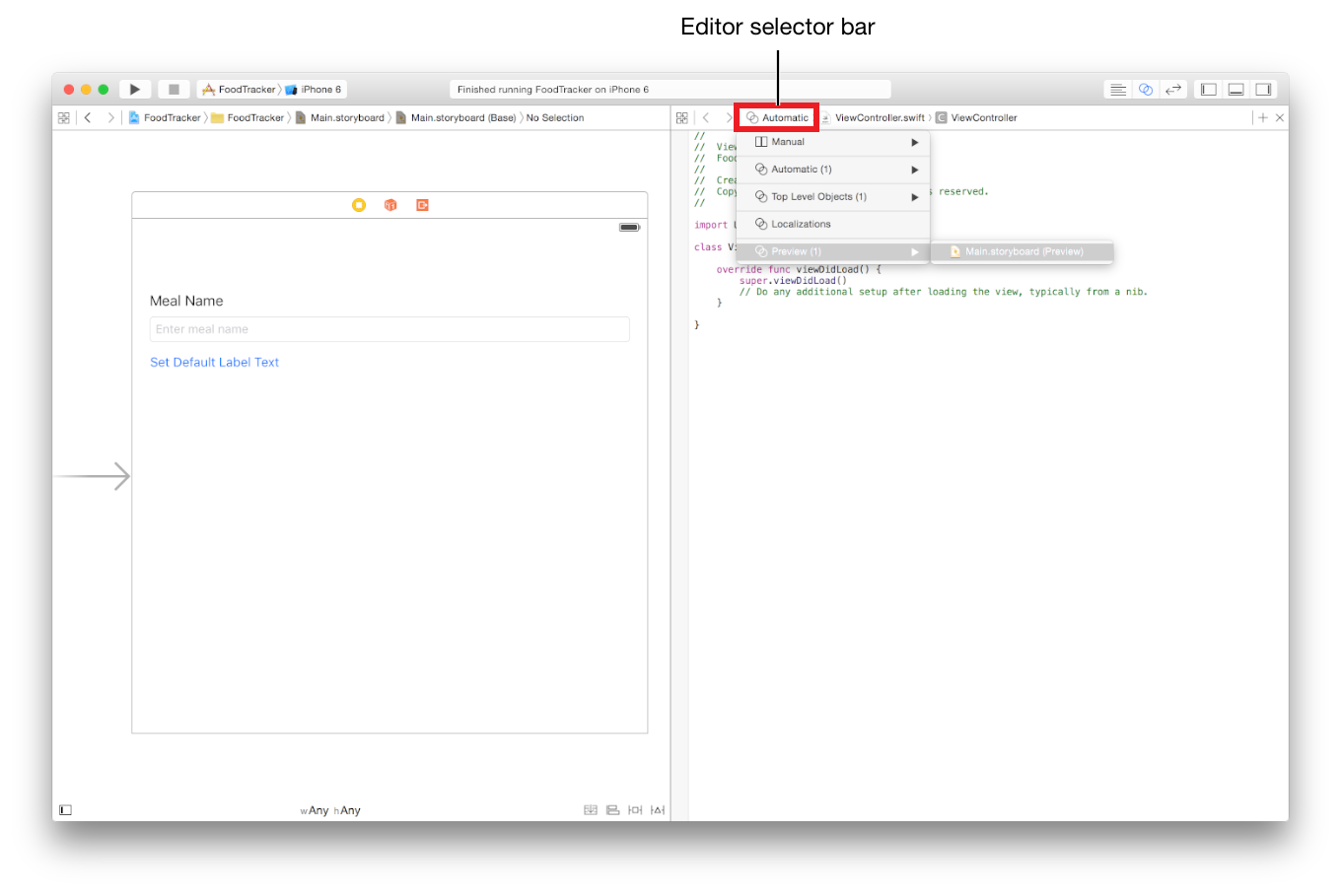
Task: Go forward in left editor history
Action: [x=110, y=117]
